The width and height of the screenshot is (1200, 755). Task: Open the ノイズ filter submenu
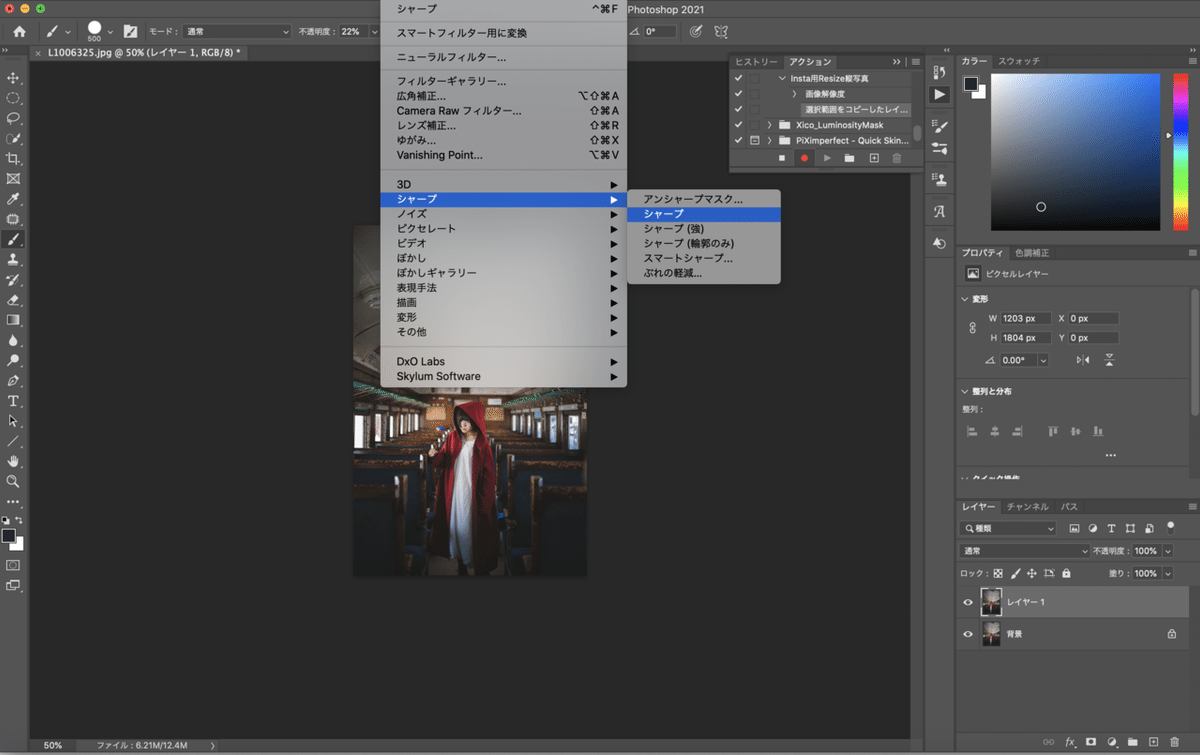point(504,214)
